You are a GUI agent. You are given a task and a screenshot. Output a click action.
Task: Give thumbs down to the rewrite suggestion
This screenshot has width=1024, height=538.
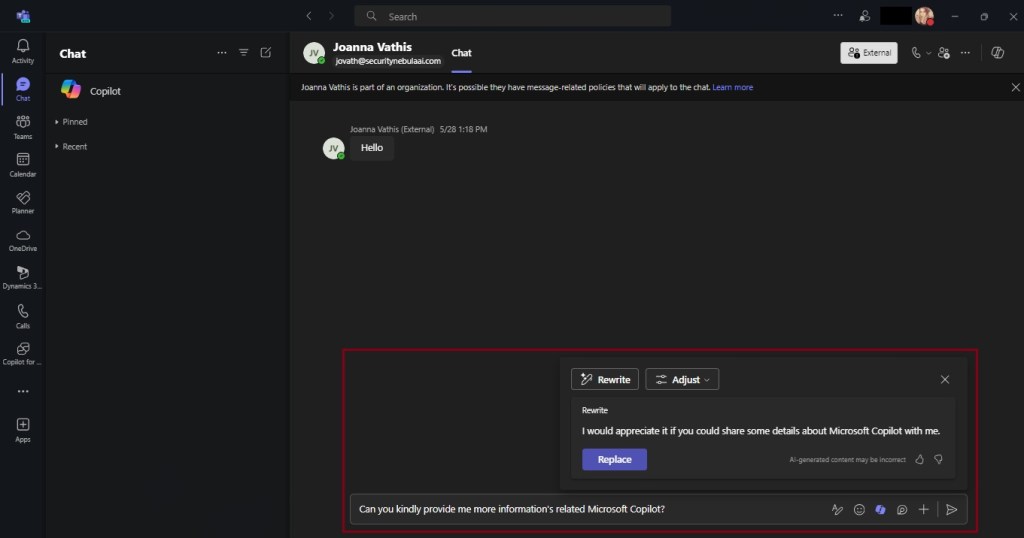click(938, 459)
